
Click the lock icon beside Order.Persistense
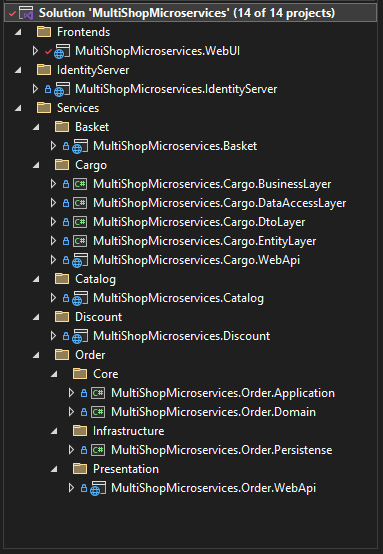tap(84, 450)
